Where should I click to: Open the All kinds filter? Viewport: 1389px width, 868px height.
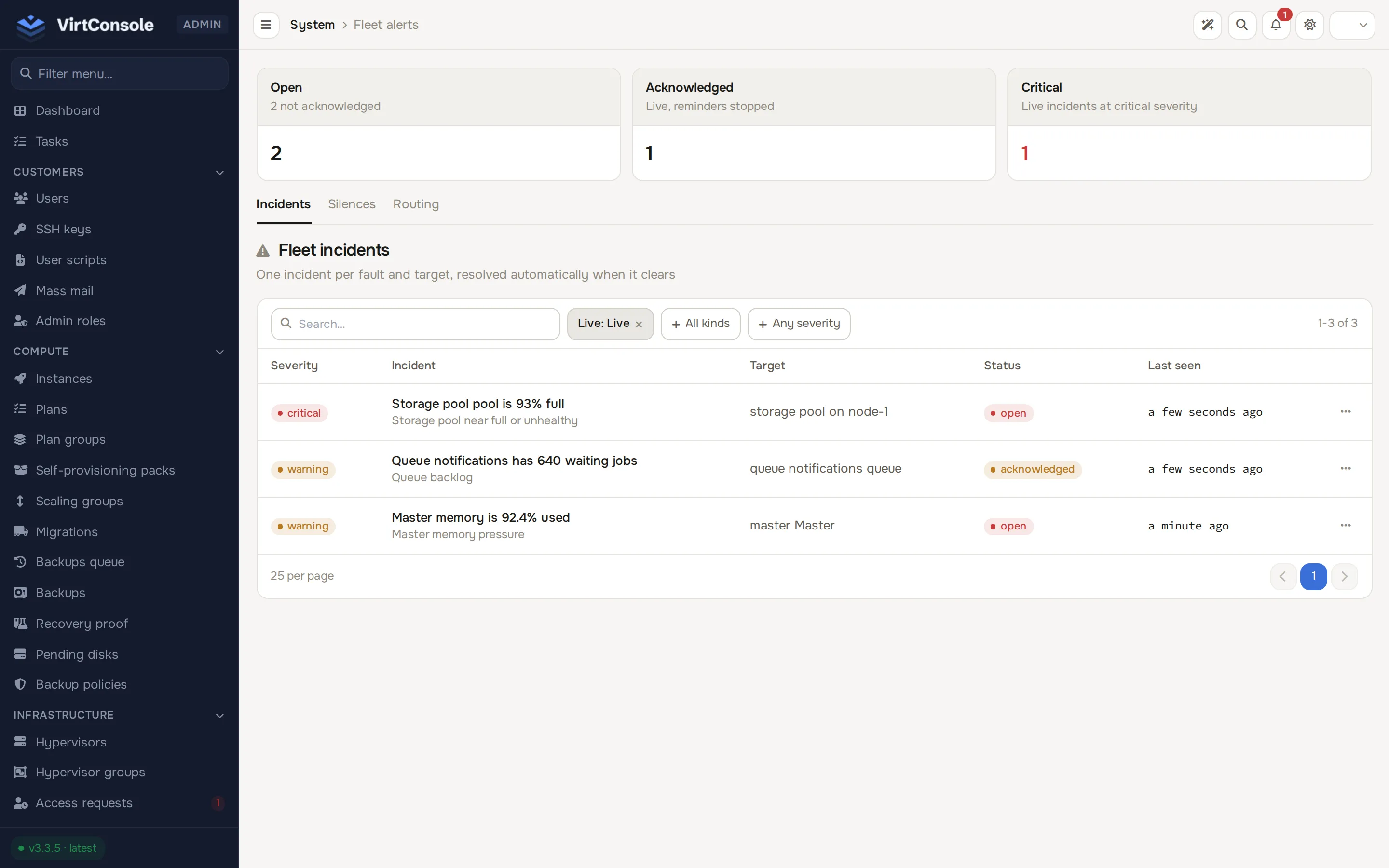(x=700, y=324)
